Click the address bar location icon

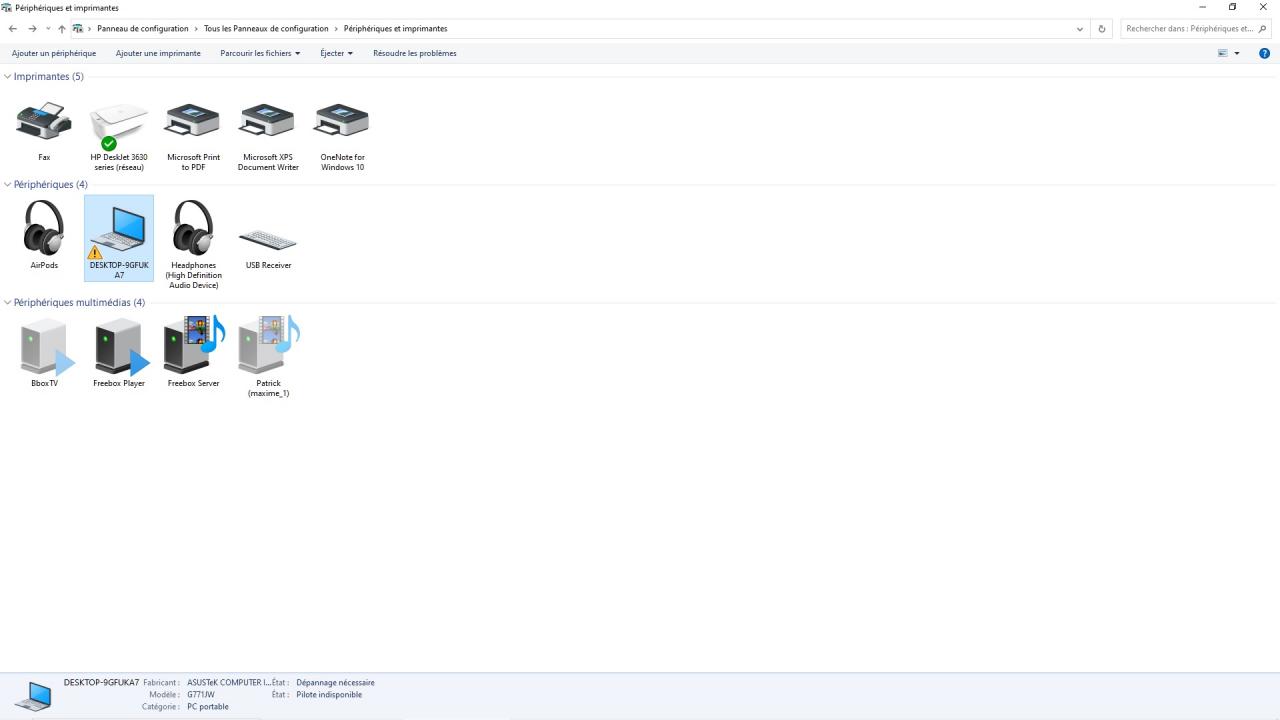(x=78, y=29)
